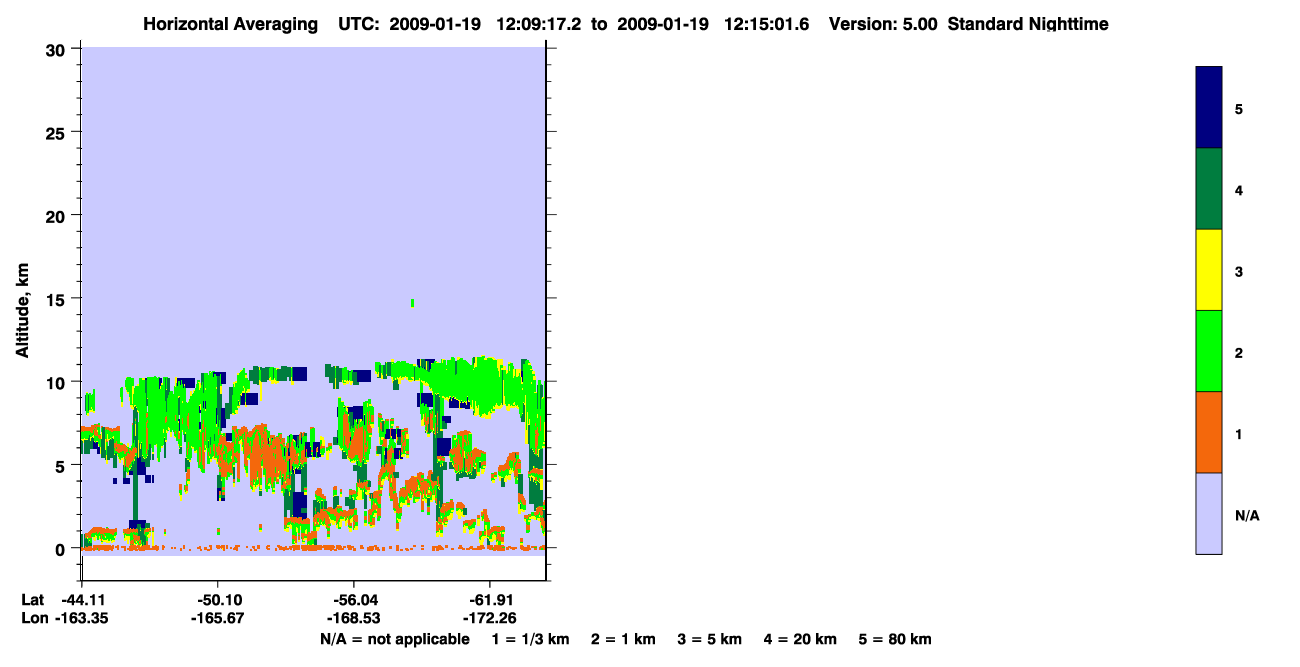Image resolution: width=1300 pixels, height=667 pixels.
Task: Click 'Standard Nighttime' in the title
Action: 1028,24
